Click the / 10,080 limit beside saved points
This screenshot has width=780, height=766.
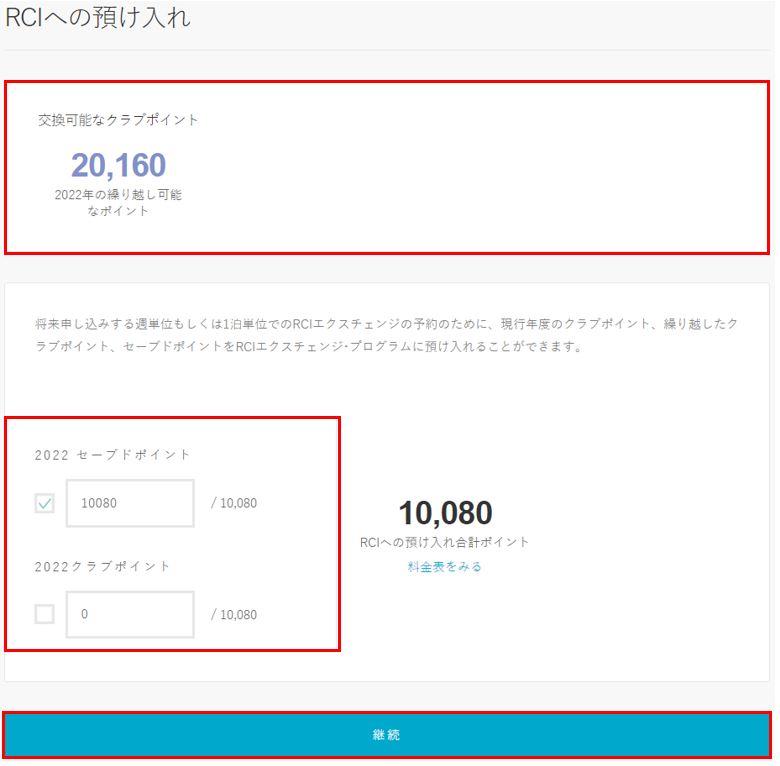click(234, 503)
